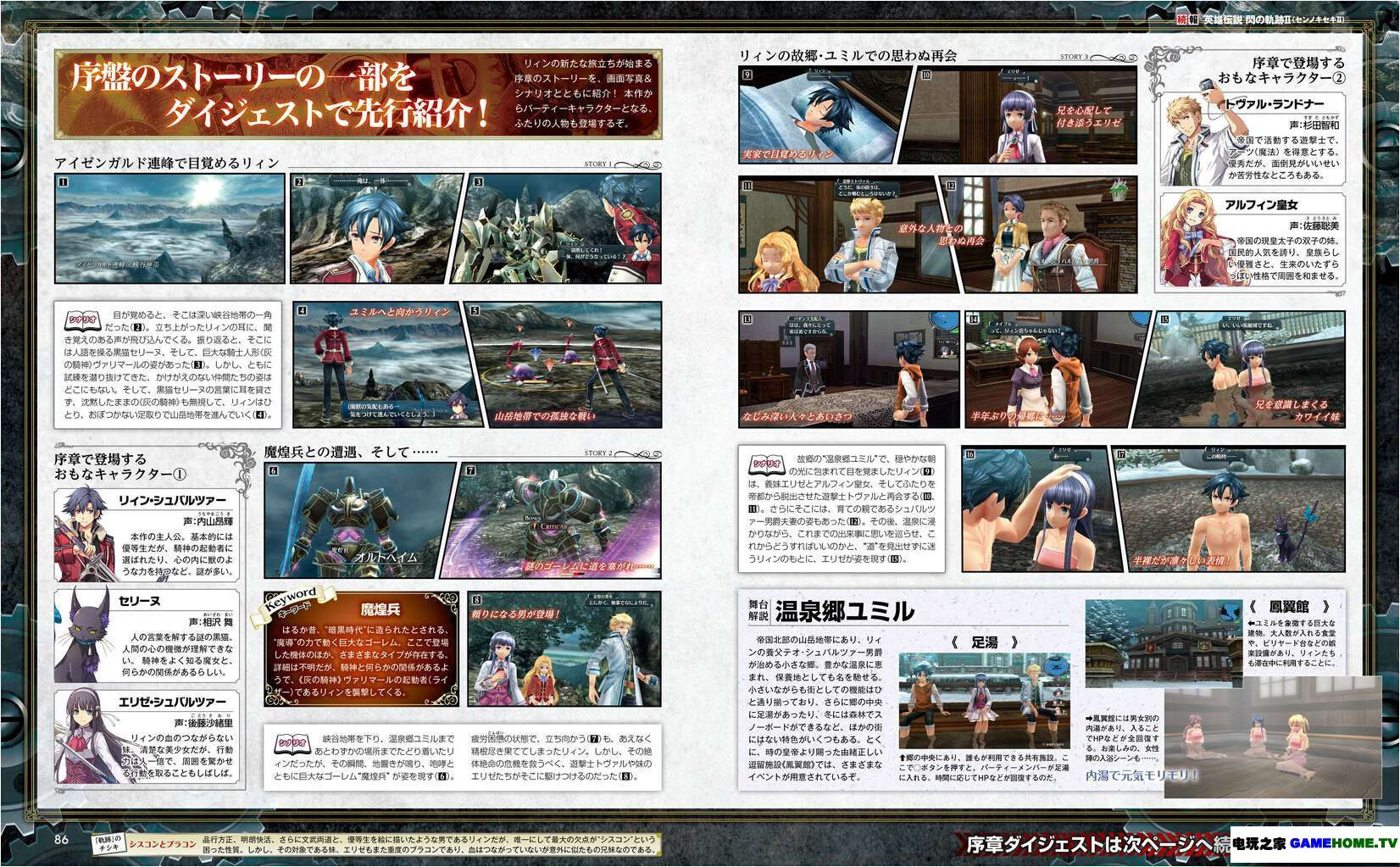Click the 足湯 foot bath screenshot
1400x867 pixels.
(x=984, y=703)
